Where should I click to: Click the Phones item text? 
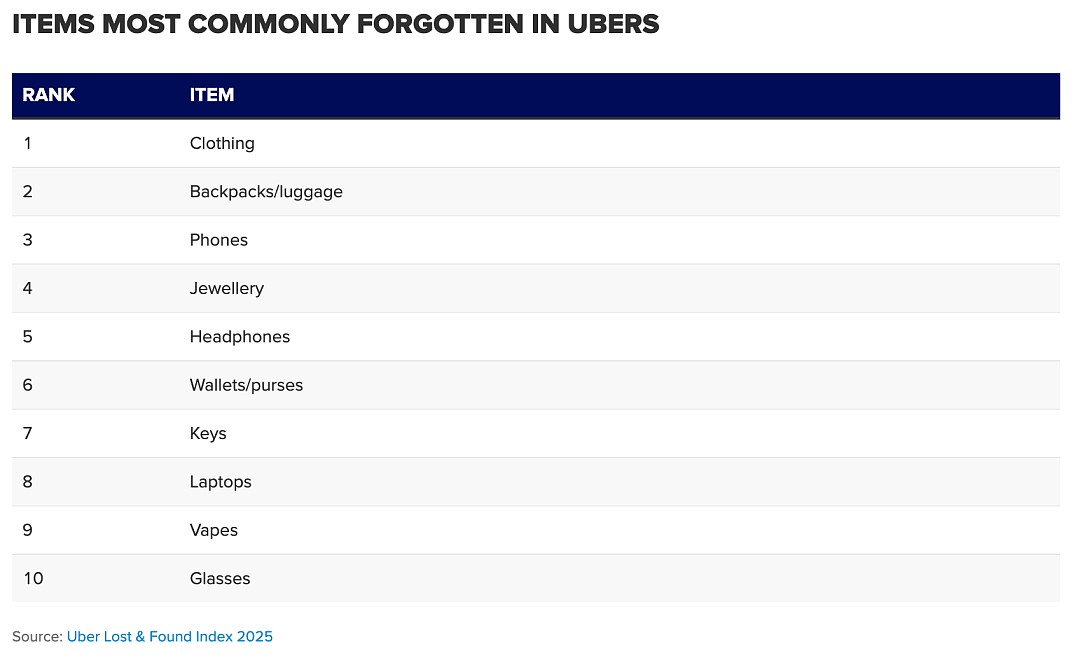pyautogui.click(x=218, y=240)
